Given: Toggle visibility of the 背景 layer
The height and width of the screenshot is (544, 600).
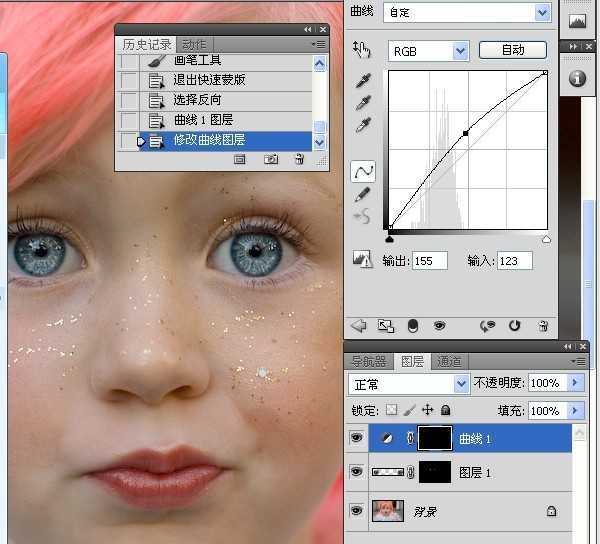Looking at the screenshot, I should 356,510.
